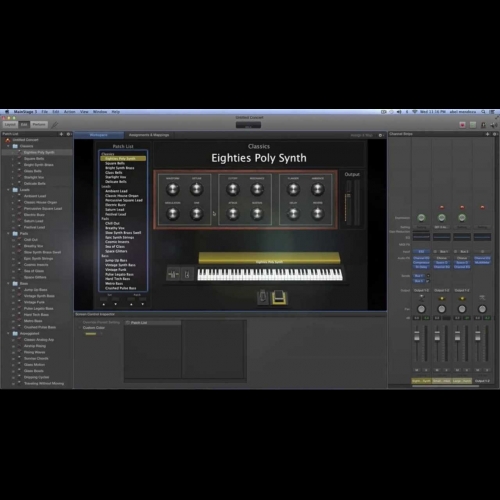Toggle Override Parent Setting checkbox
This screenshot has width=500, height=500.
click(x=80, y=322)
